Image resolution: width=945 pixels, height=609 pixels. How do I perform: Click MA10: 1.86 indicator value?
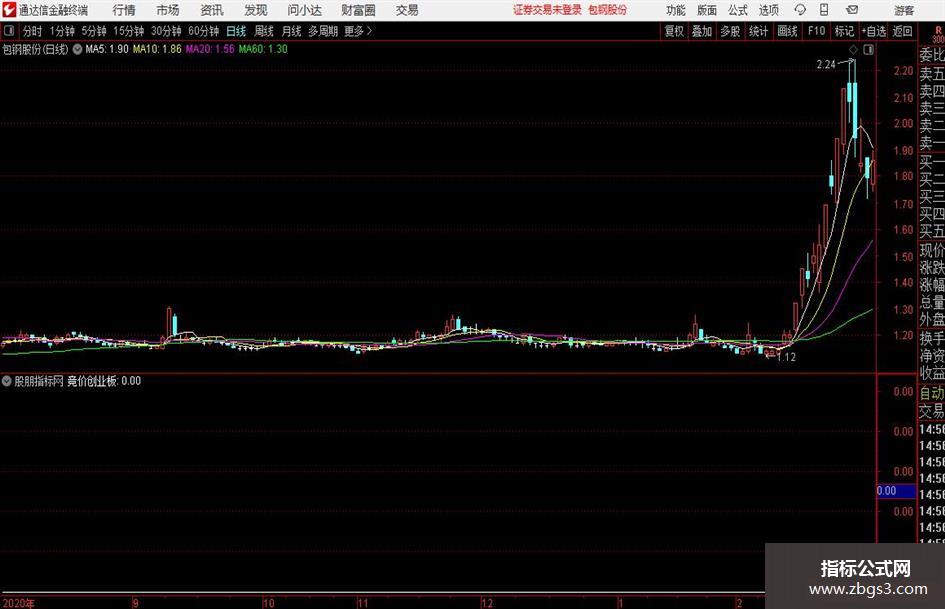point(157,49)
